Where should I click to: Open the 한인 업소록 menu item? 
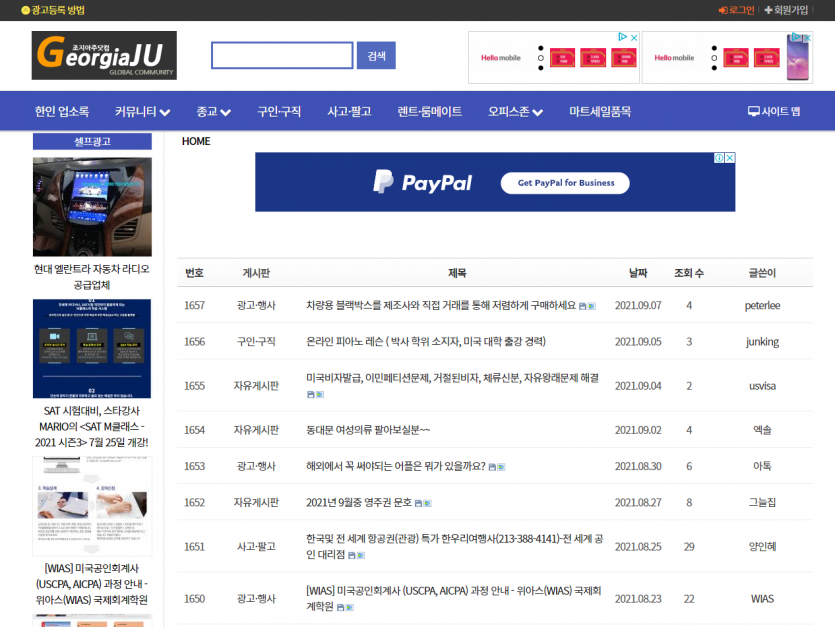[x=62, y=112]
